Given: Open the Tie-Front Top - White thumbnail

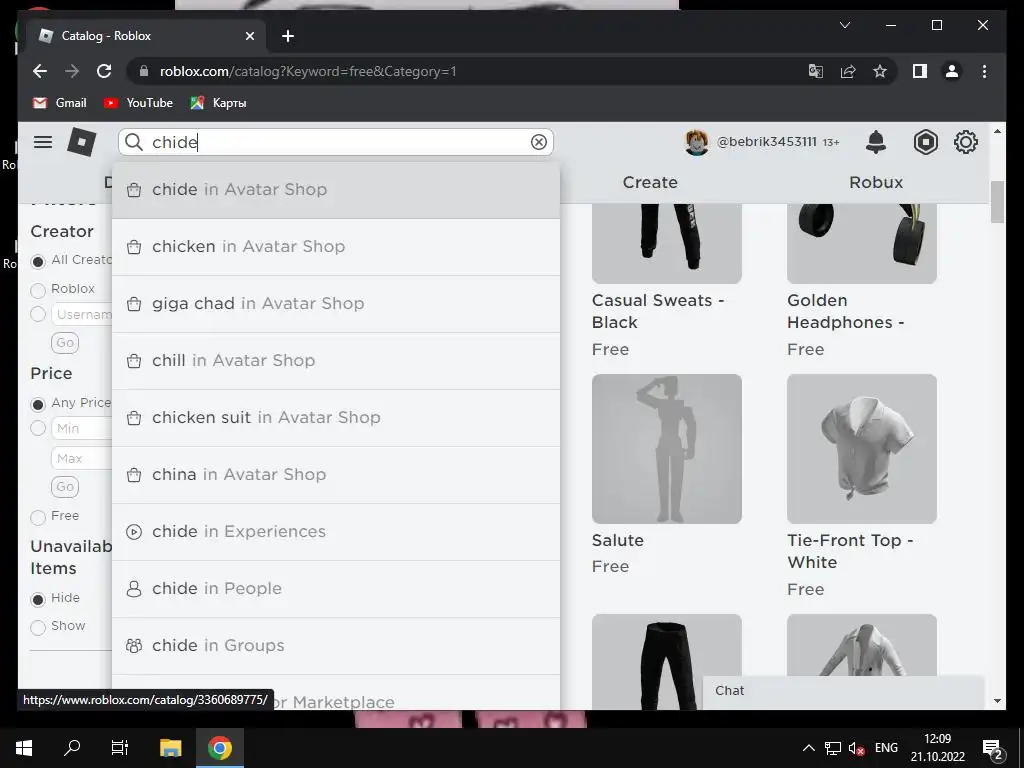Looking at the screenshot, I should click(862, 449).
